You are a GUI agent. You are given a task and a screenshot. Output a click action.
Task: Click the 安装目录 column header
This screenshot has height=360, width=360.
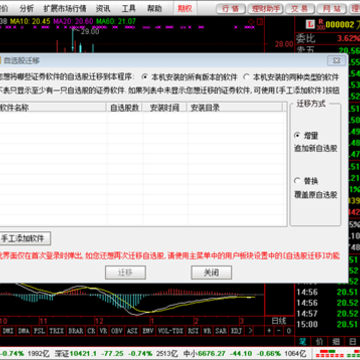click(x=235, y=107)
